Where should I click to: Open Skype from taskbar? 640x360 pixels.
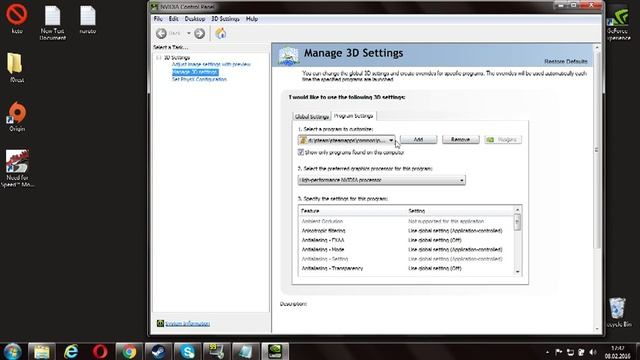188,351
